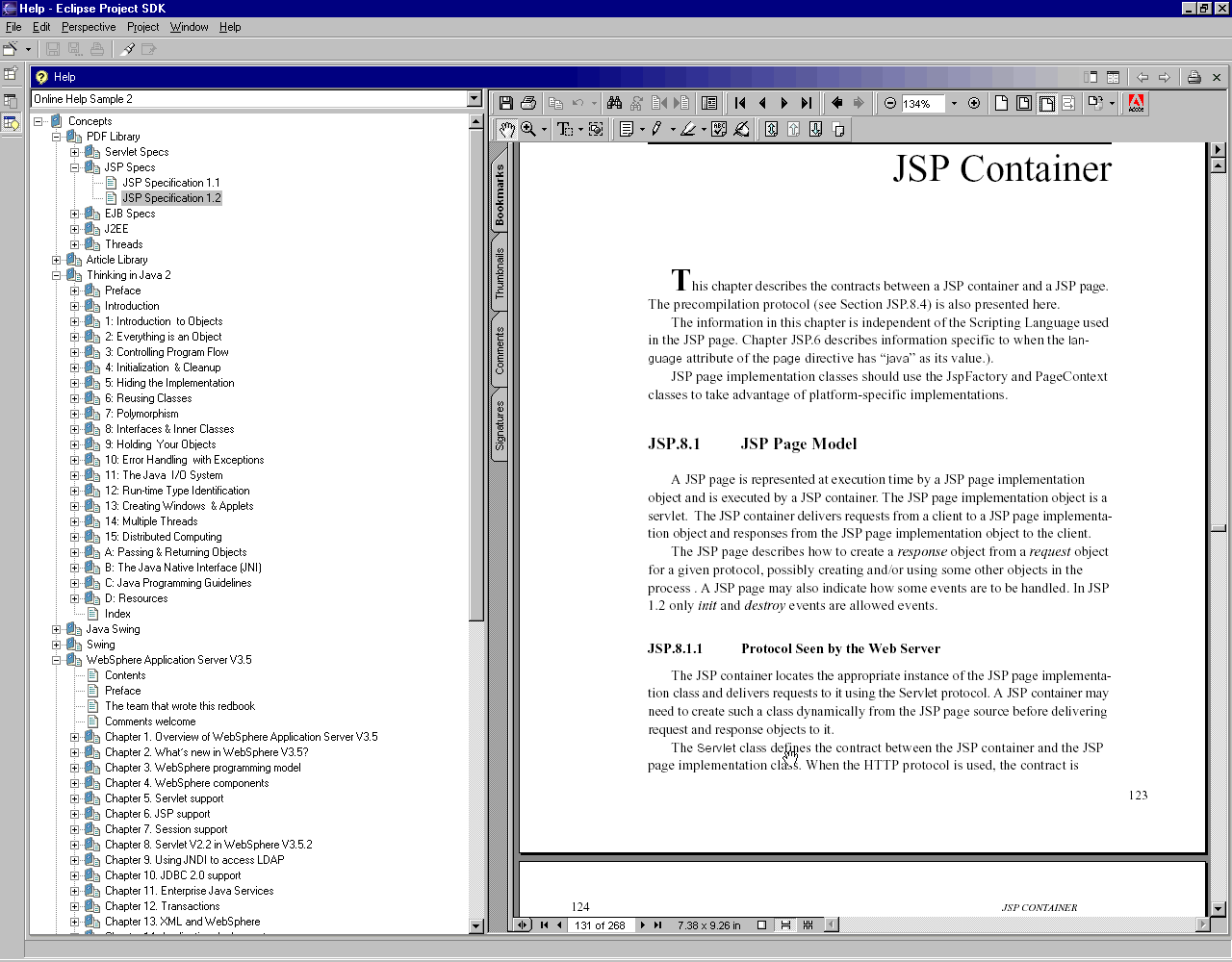Switch to the Comments side tab
The width and height of the screenshot is (1232, 962).
500,350
